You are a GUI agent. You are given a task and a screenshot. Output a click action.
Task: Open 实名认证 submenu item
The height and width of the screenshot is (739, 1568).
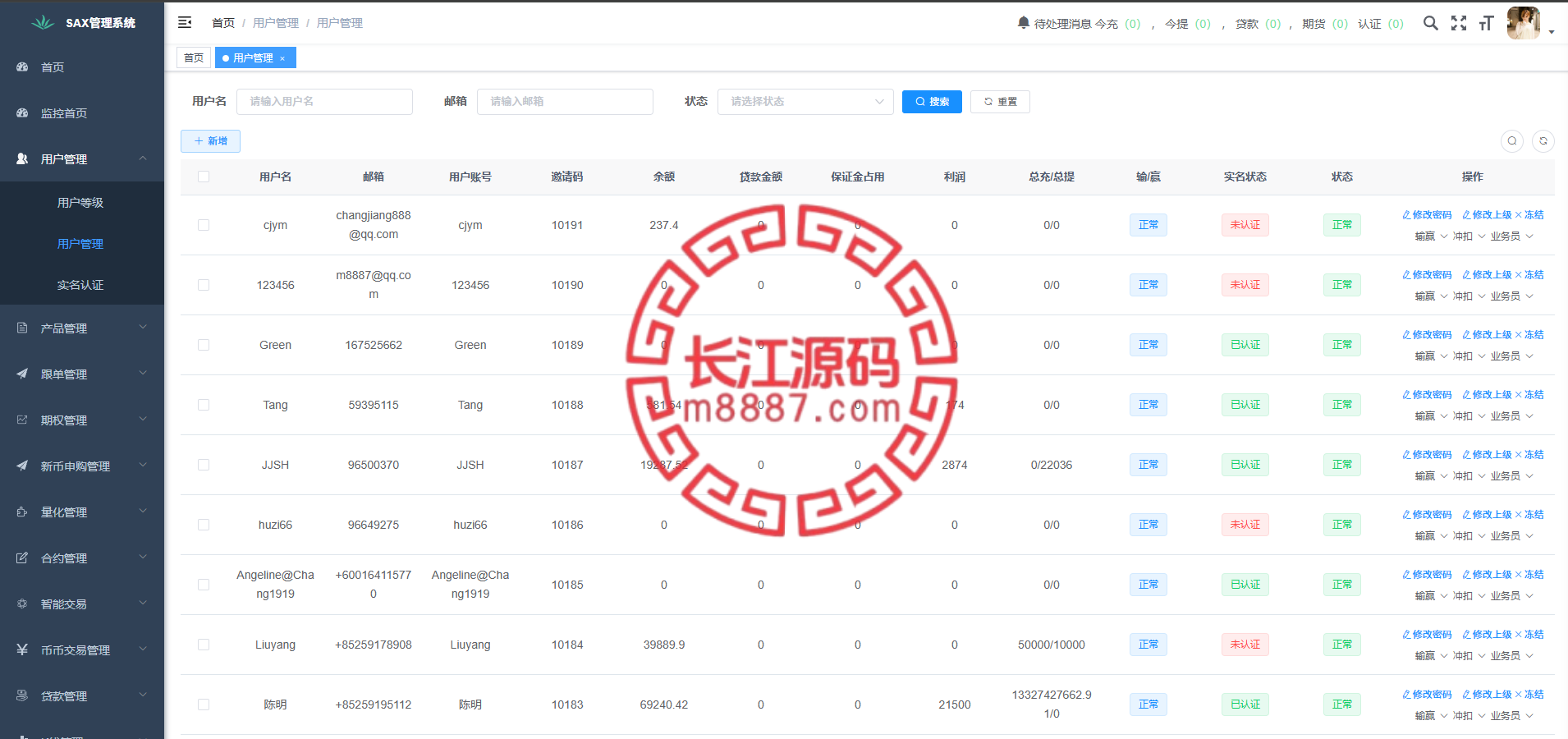coord(80,285)
